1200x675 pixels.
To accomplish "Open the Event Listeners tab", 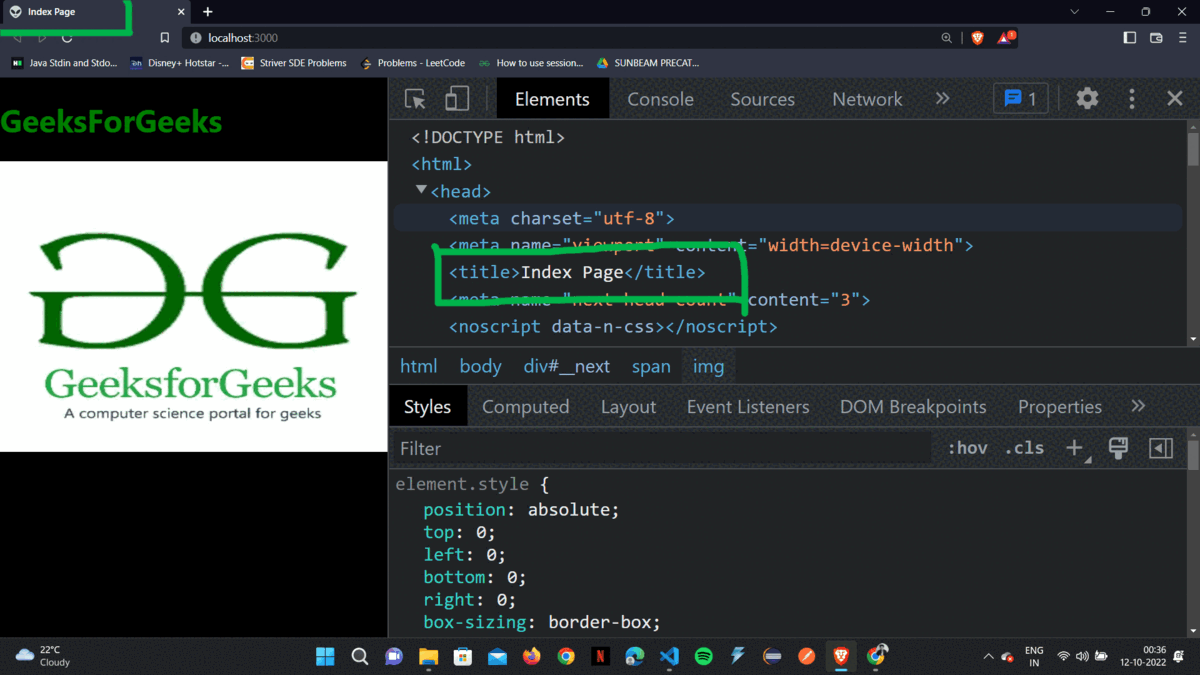I will tap(748, 406).
